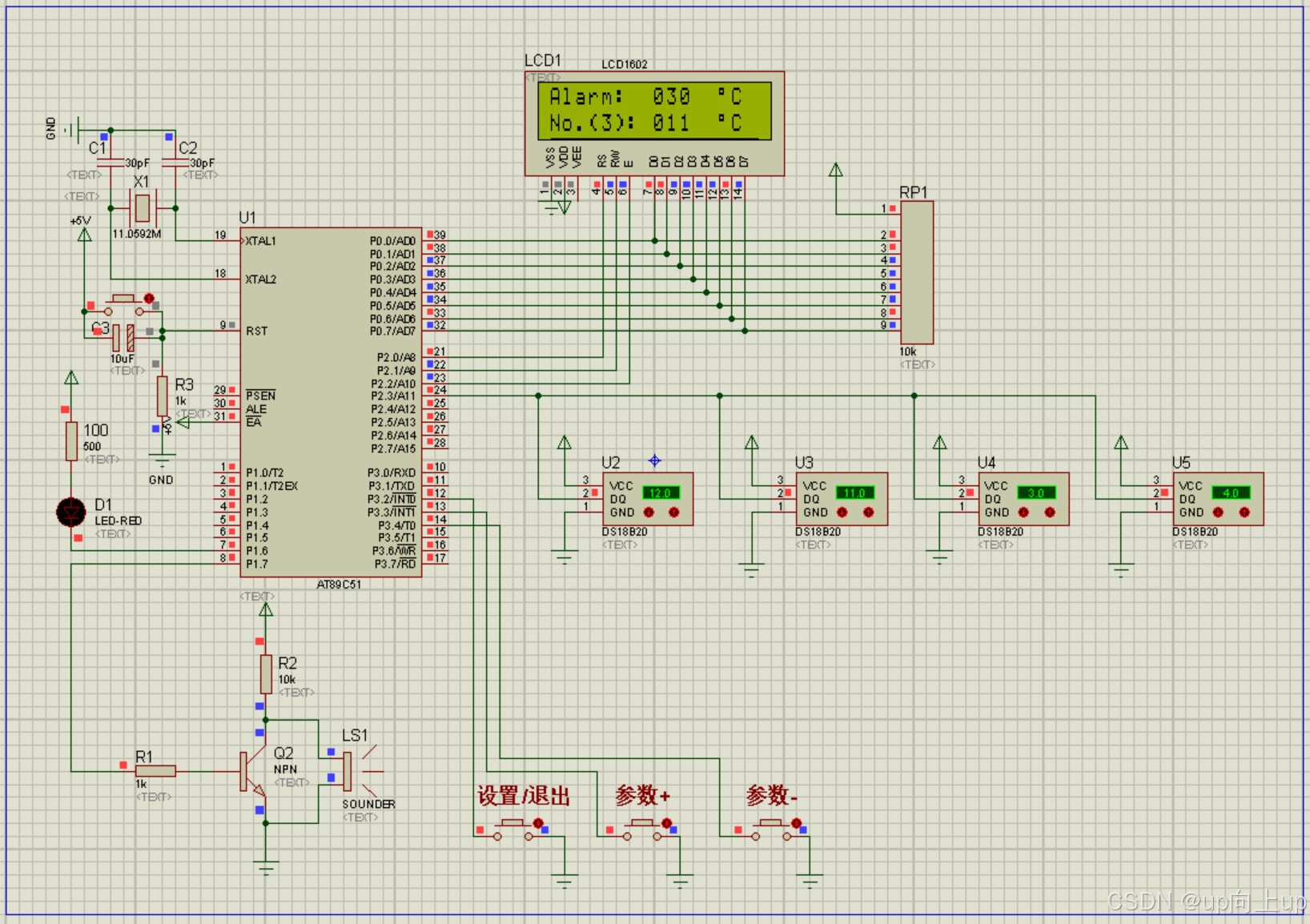Select ground symbol under 设置/退出 button
This screenshot has width=1310, height=924.
point(565,882)
